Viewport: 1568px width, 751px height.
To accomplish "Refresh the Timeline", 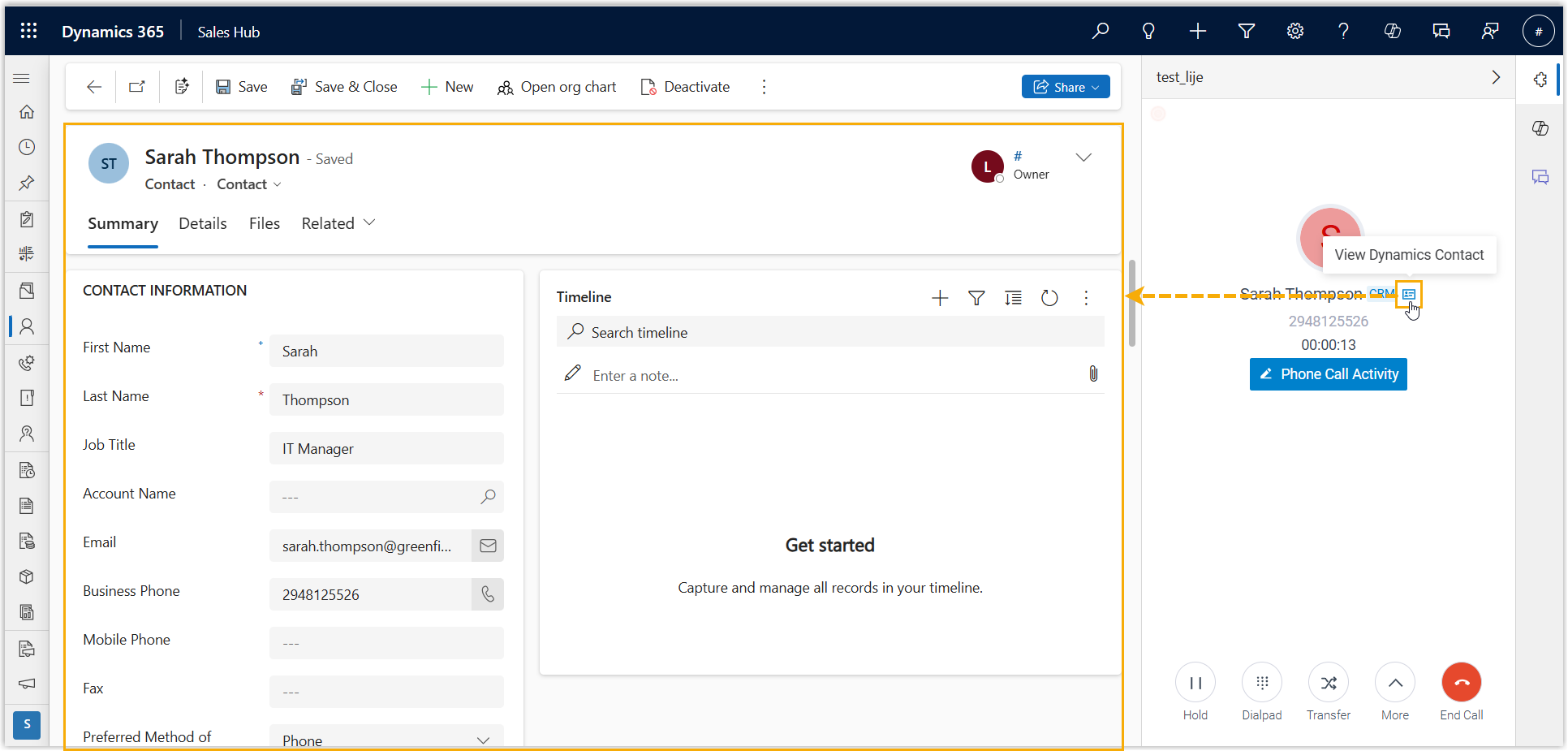I will (1049, 298).
